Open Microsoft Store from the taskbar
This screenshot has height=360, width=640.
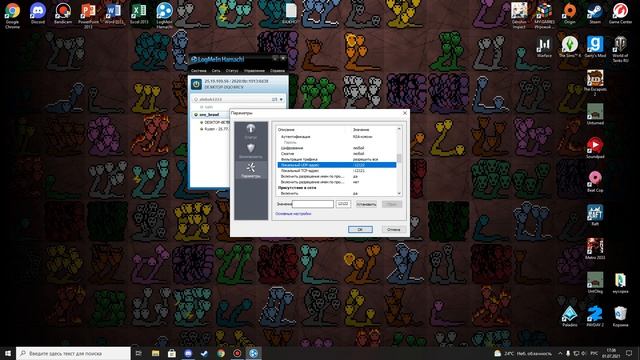click(x=172, y=353)
